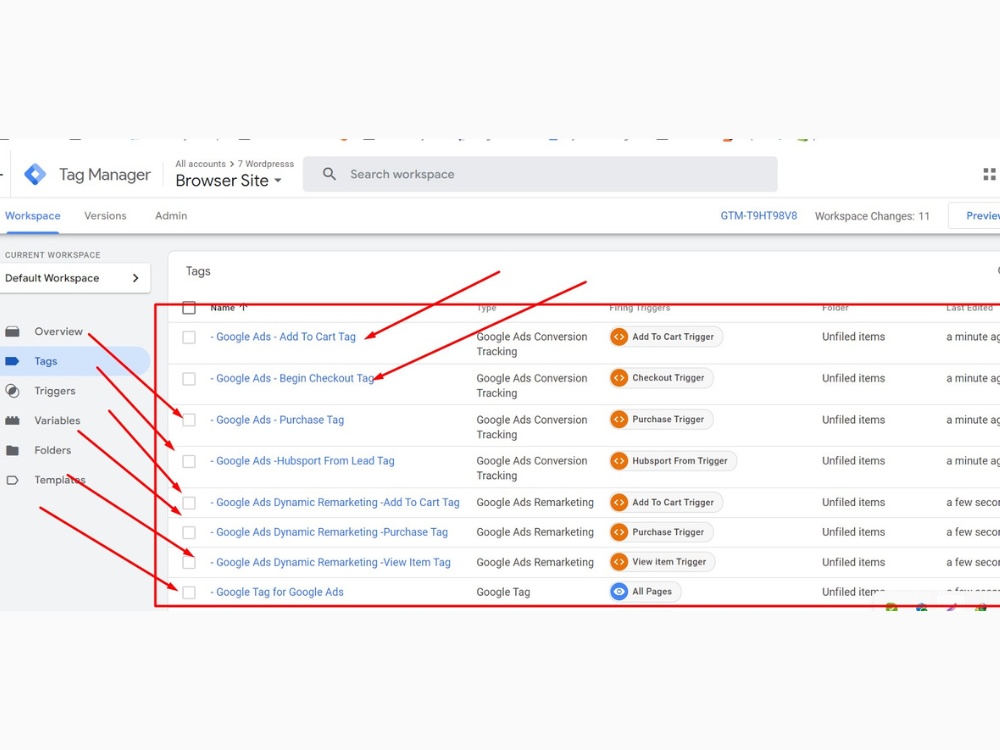Click Google Tag type cell text
The image size is (1000, 750).
(x=503, y=592)
